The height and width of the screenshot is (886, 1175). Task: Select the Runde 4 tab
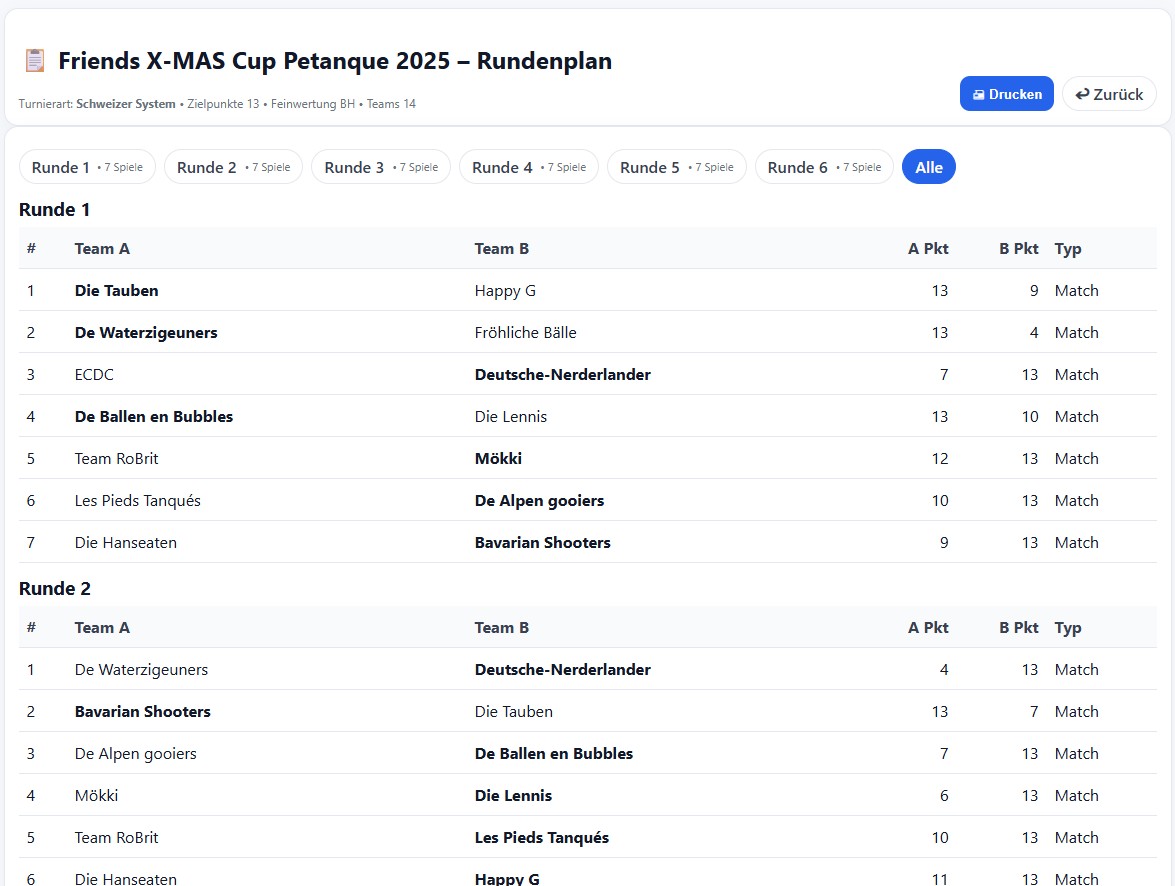click(x=528, y=167)
